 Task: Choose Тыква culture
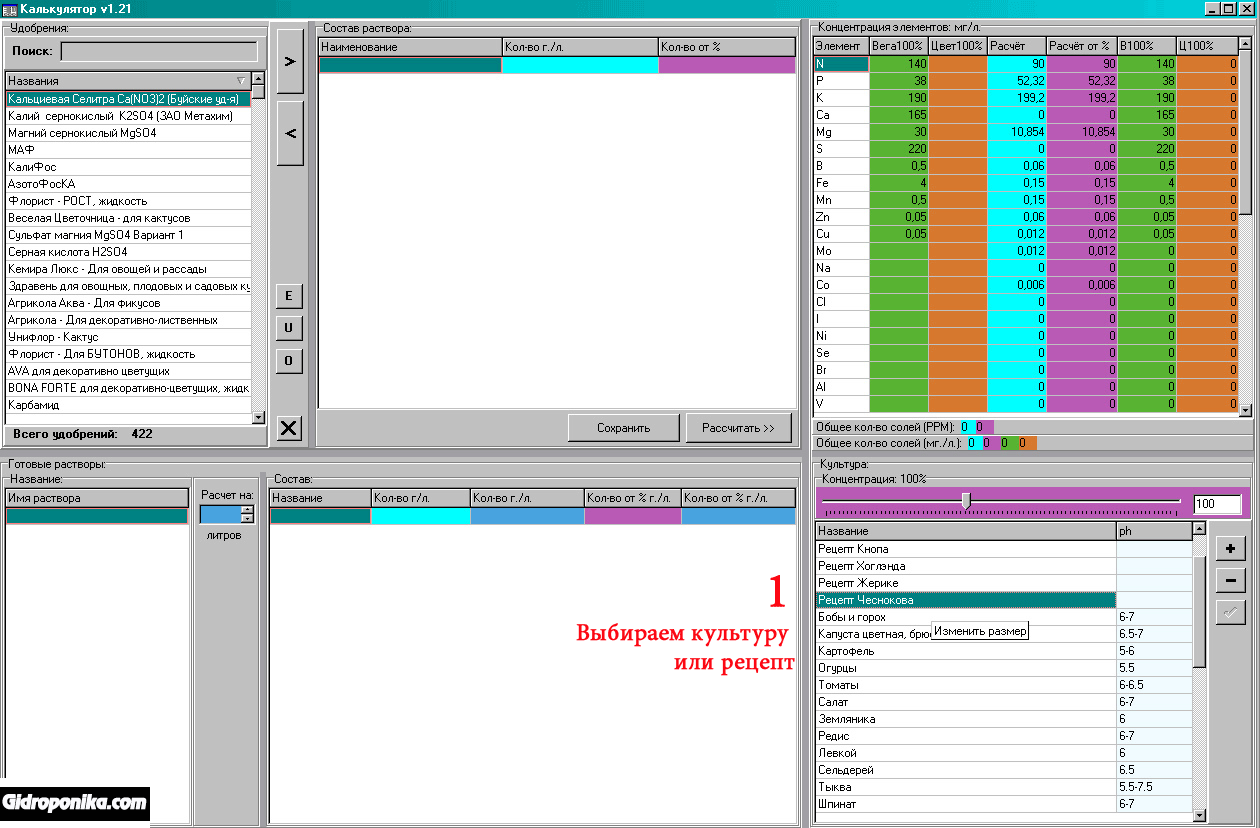click(966, 787)
